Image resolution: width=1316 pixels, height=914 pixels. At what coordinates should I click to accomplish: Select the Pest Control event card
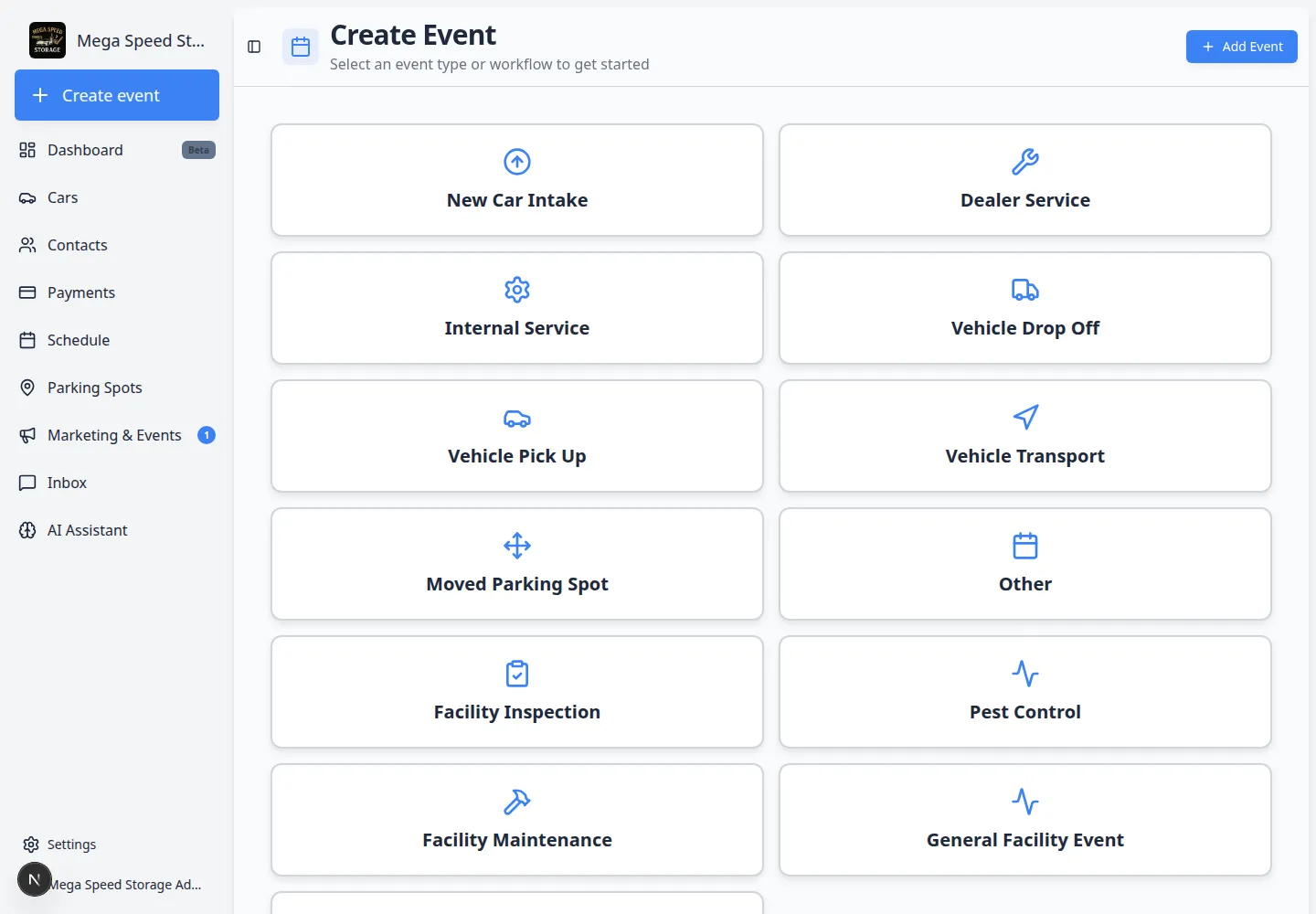coord(1025,692)
